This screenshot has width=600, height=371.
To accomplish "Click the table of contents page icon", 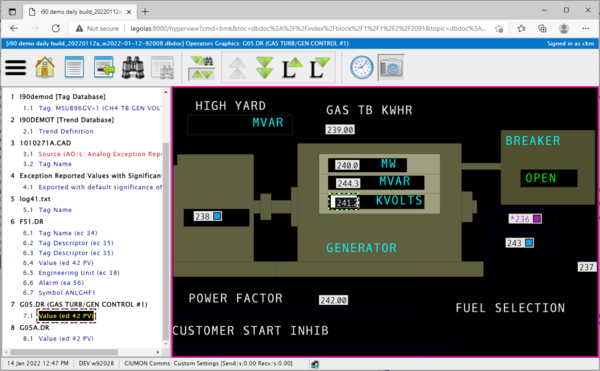I will tap(74, 67).
